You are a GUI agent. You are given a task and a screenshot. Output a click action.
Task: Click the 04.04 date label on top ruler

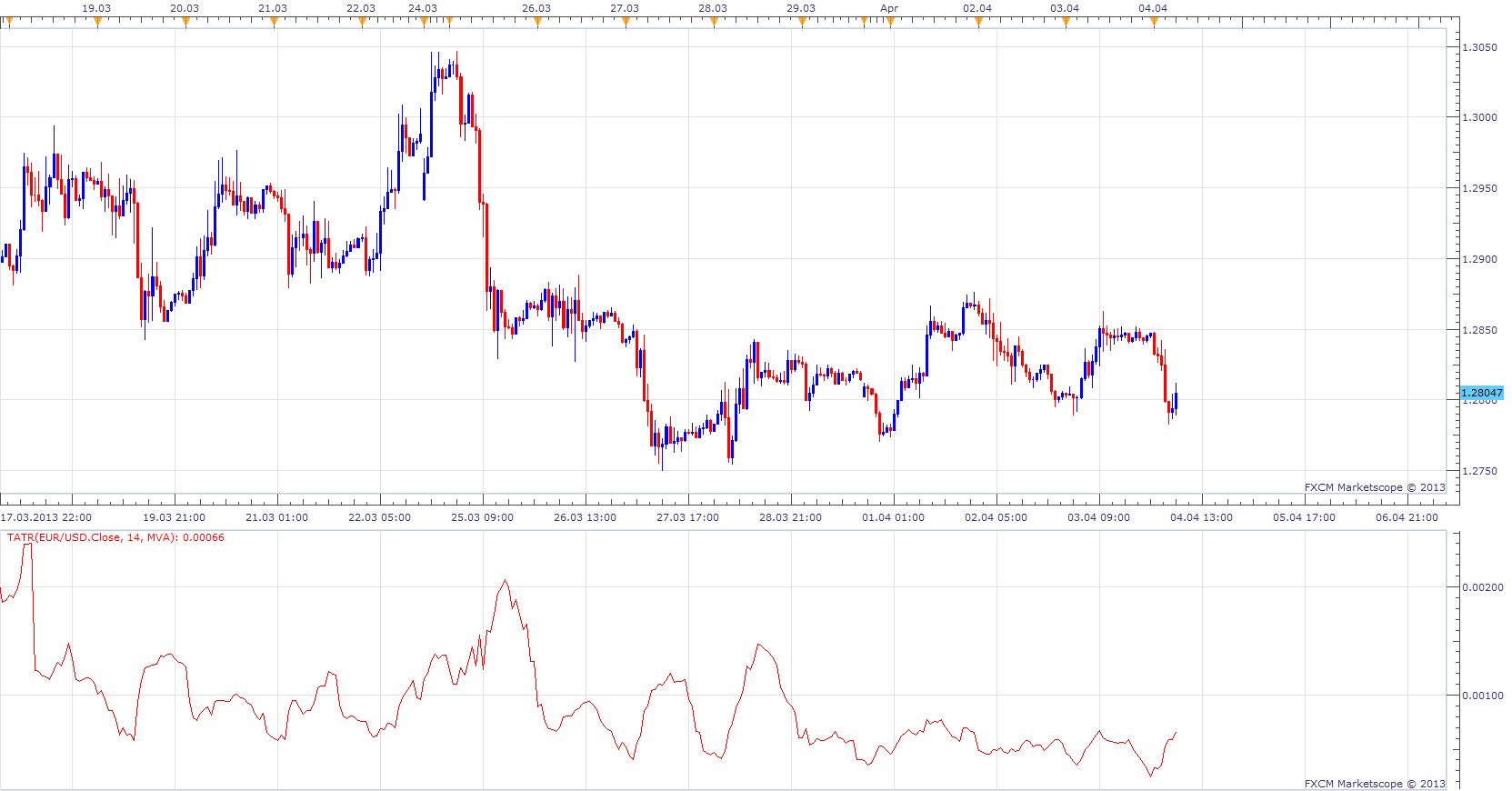1153,8
